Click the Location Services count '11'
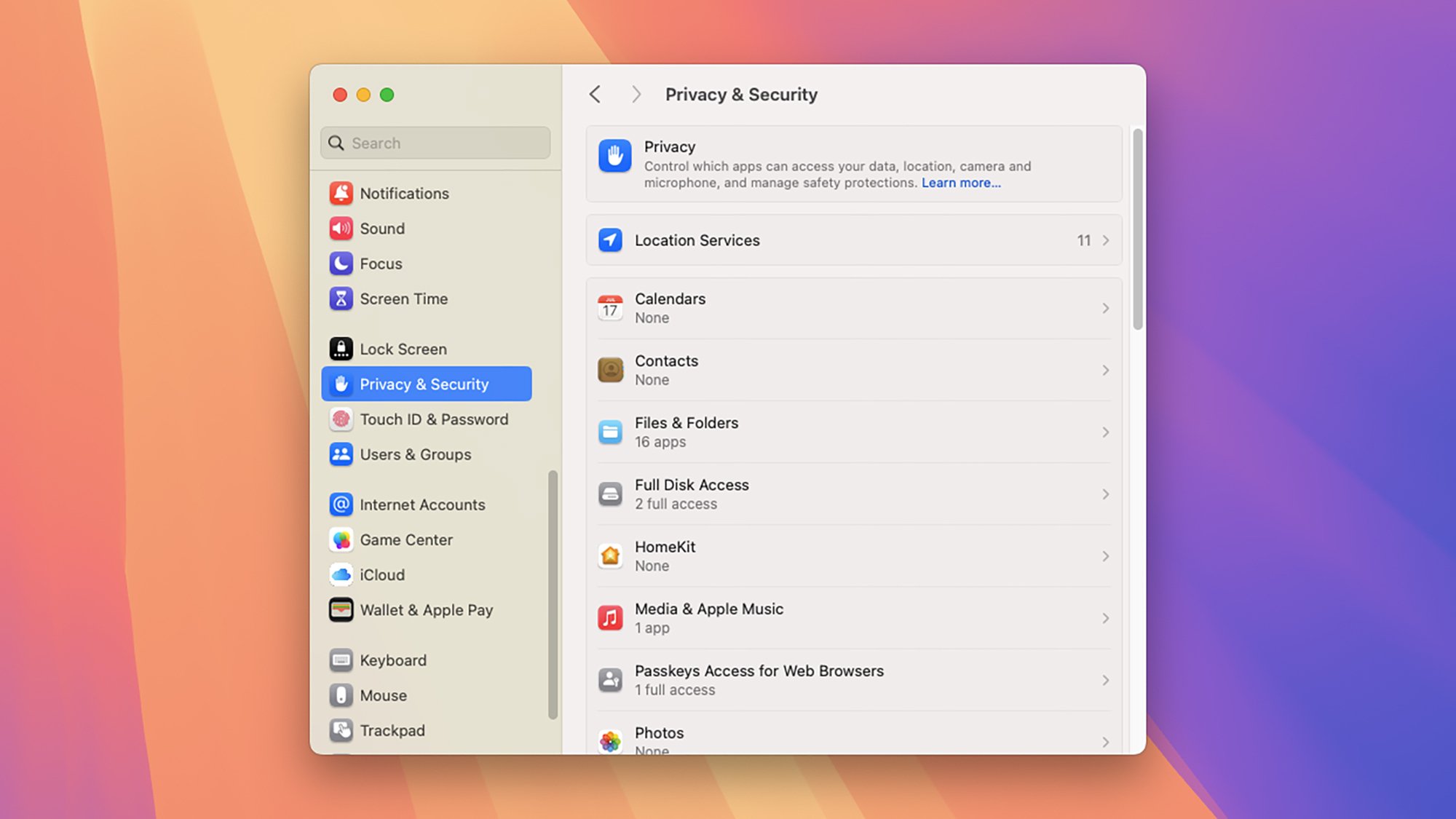Screen dimensions: 1456x819 [1084, 240]
